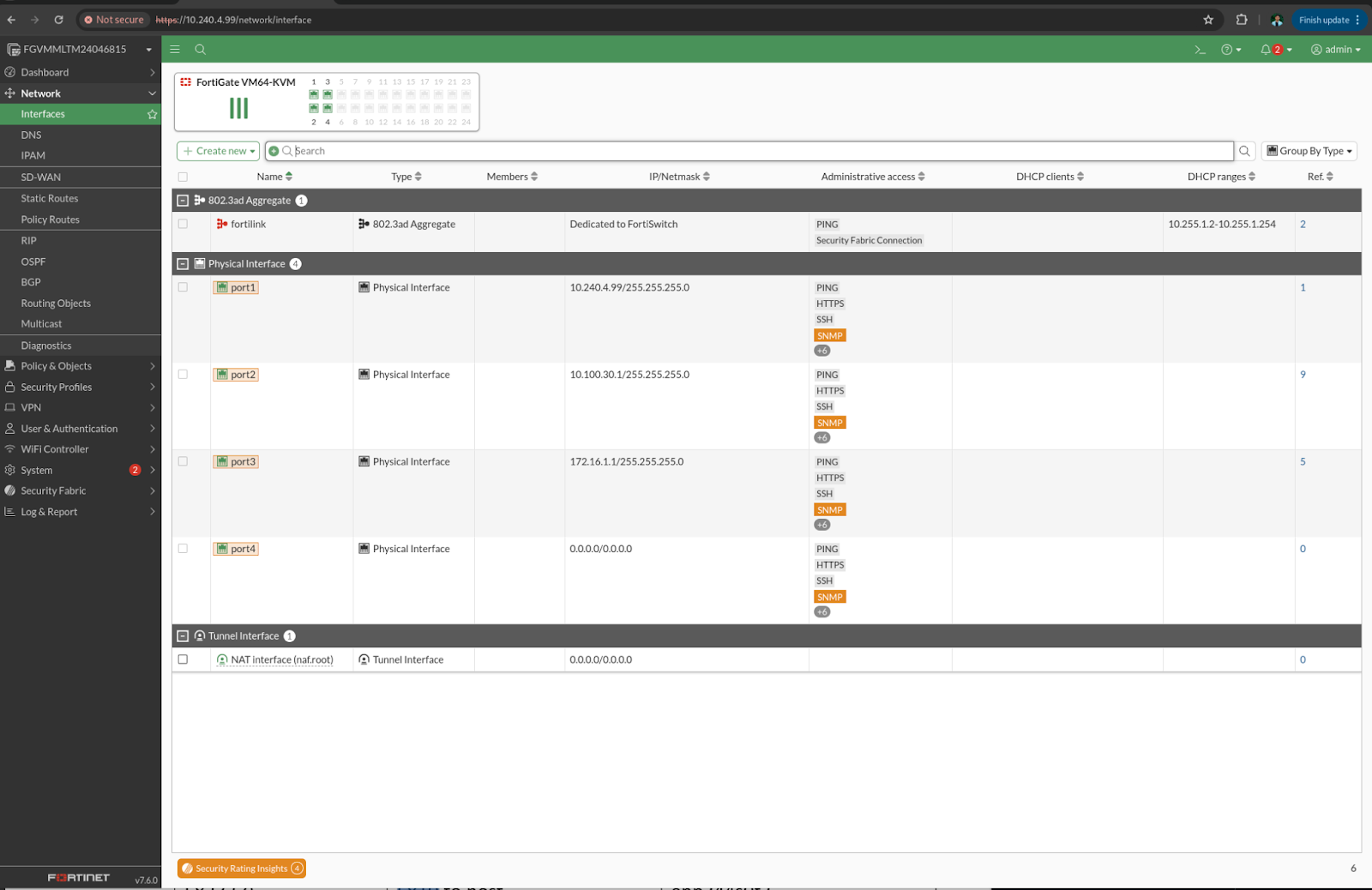
Task: Open the Group By Type dropdown
Action: click(x=1309, y=151)
